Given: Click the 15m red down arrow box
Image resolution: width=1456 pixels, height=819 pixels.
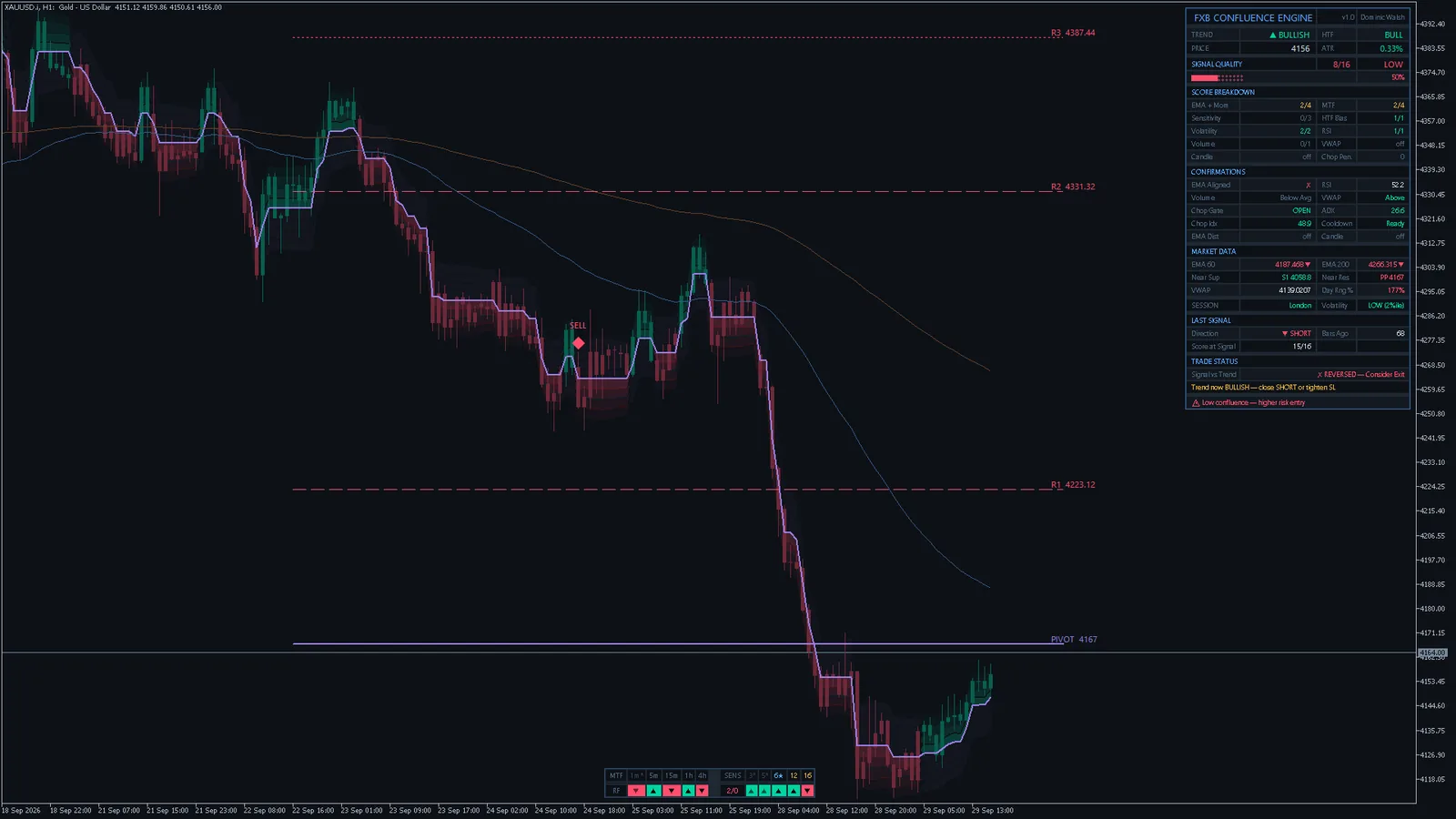Looking at the screenshot, I should point(672,791).
